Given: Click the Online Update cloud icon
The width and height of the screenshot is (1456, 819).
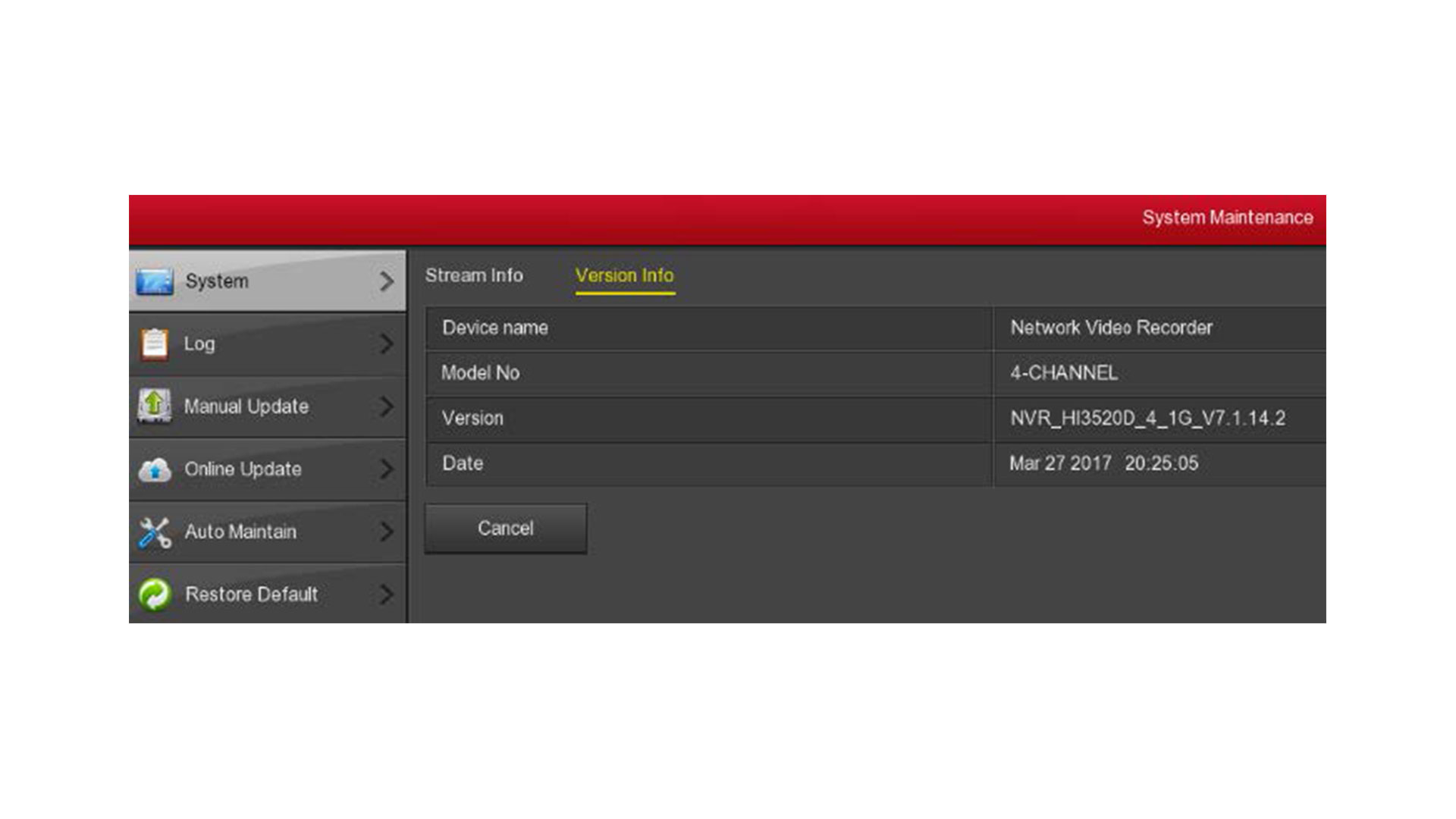Looking at the screenshot, I should click(155, 469).
